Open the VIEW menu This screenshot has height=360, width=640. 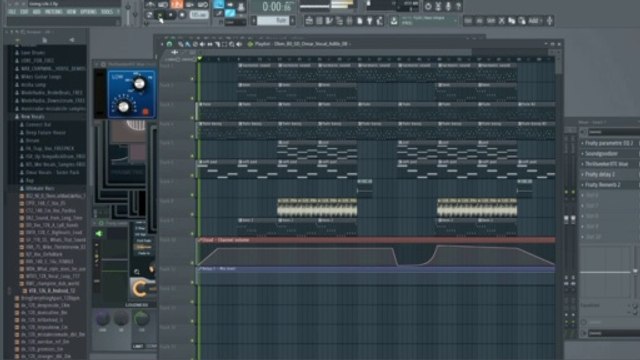(71, 12)
